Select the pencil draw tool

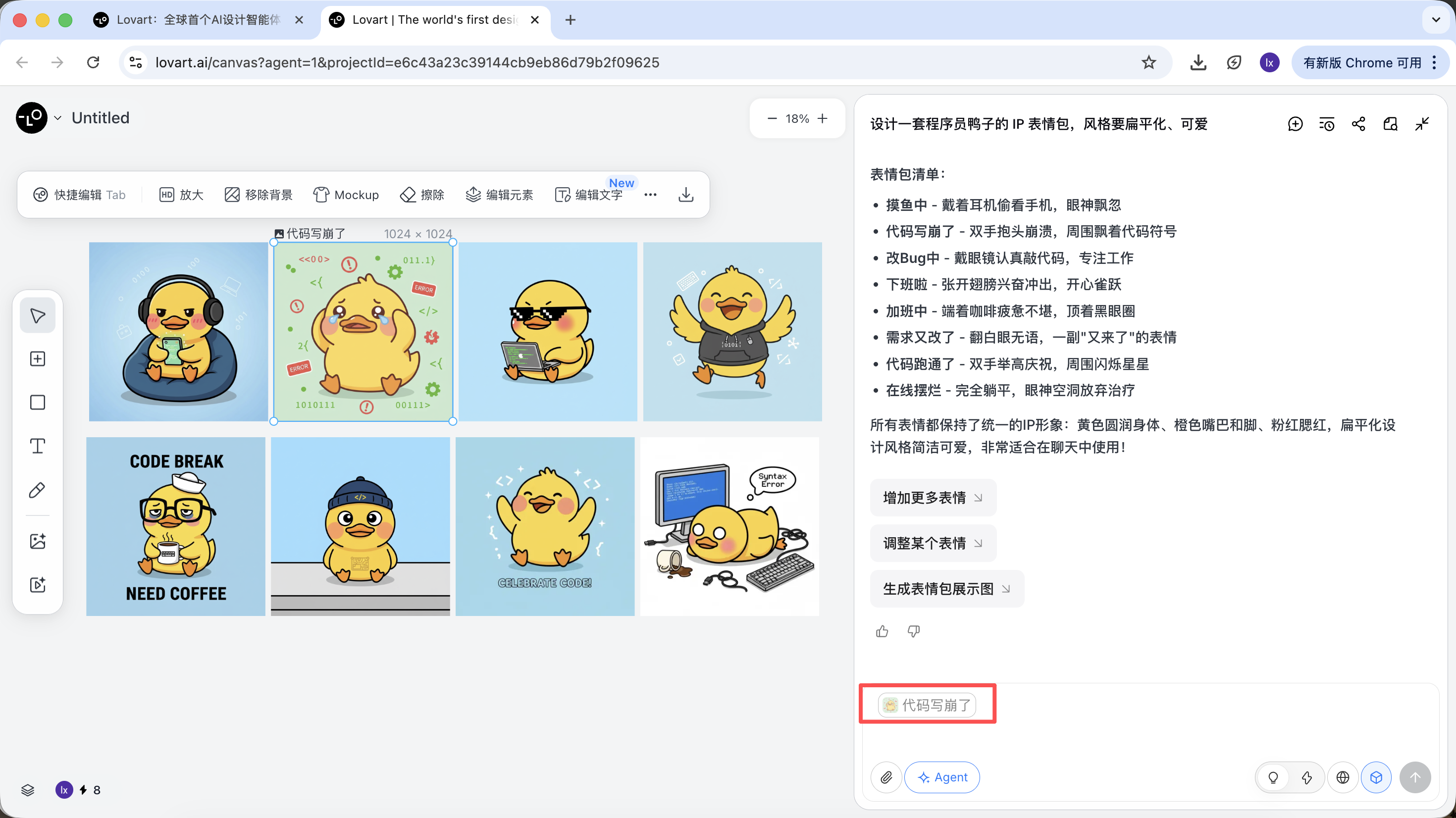(37, 490)
